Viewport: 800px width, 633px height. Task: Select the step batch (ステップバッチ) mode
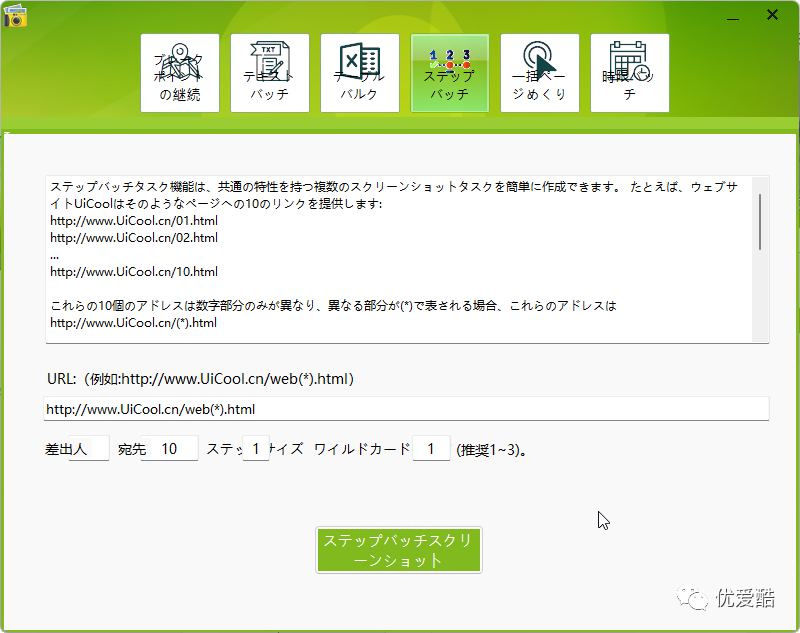[x=449, y=73]
